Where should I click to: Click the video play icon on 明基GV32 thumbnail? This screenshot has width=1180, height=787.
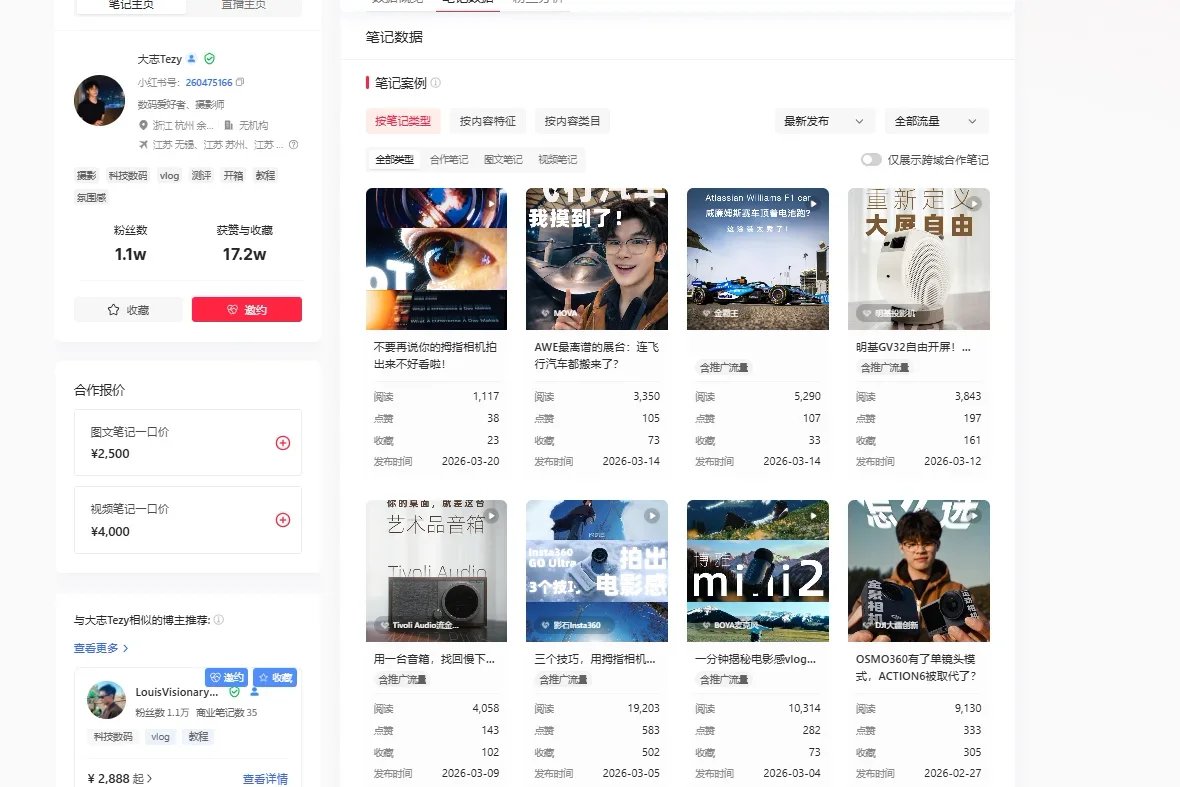(975, 203)
